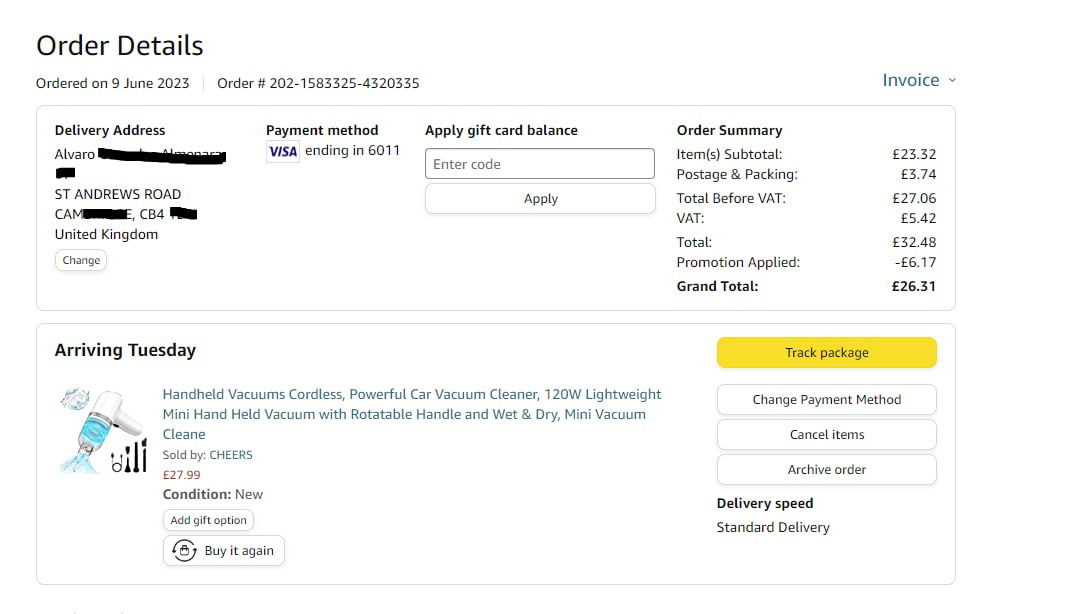Screen dimensions: 1091x614
Task: Click the Grand Total amount £26.31
Action: tap(914, 286)
